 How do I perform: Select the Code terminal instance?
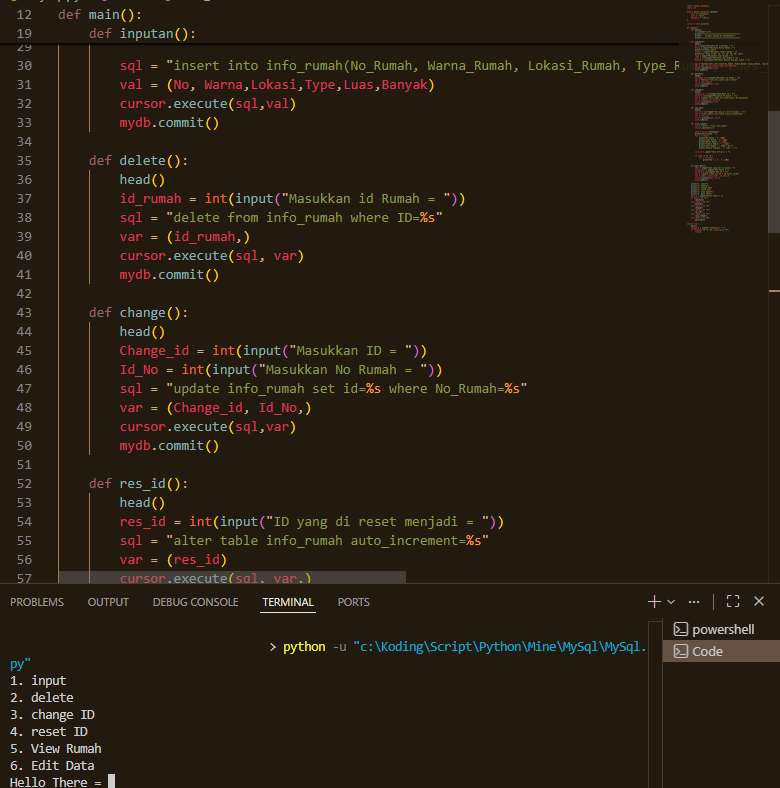(x=708, y=651)
